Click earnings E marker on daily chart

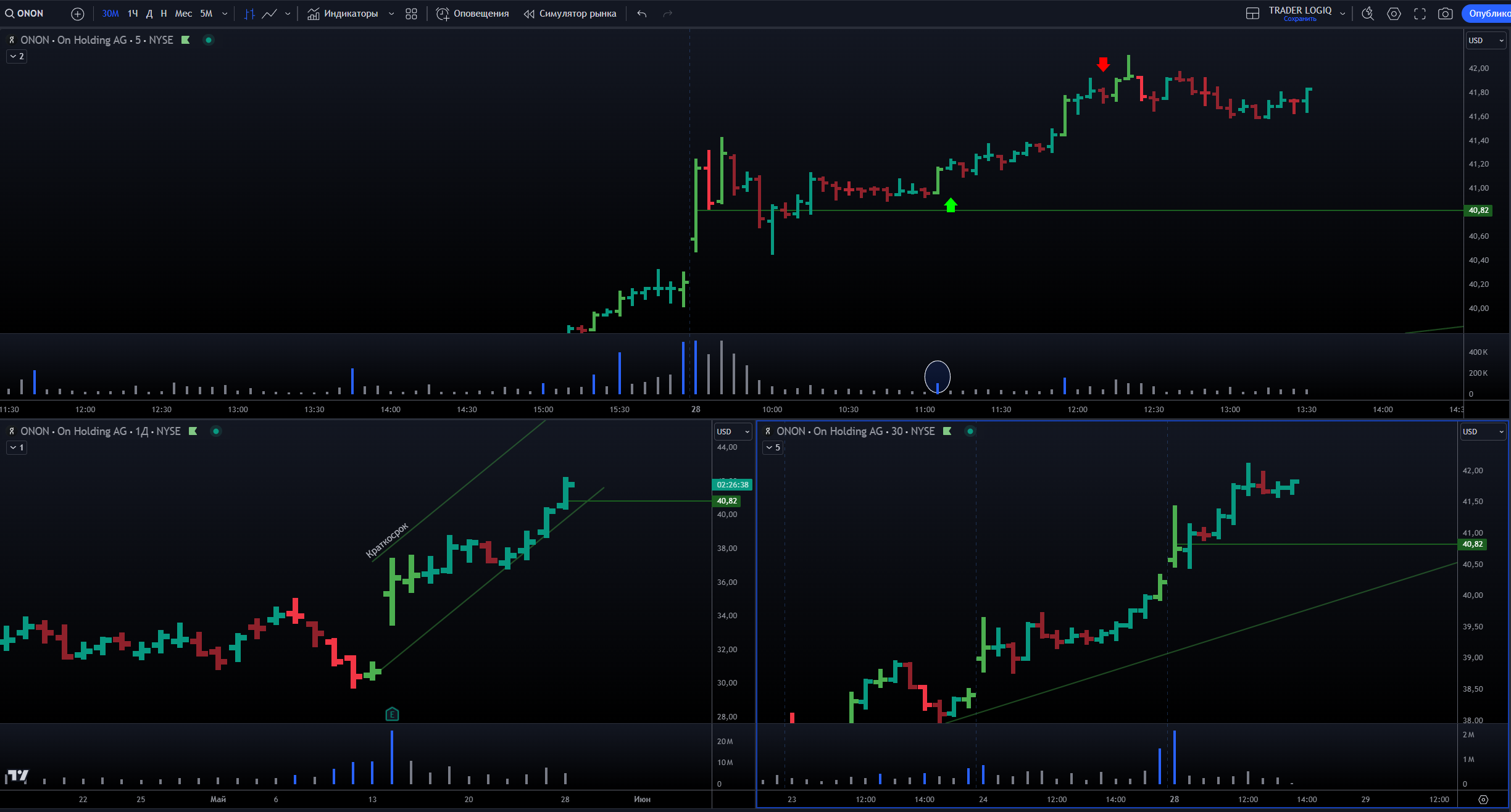392,715
